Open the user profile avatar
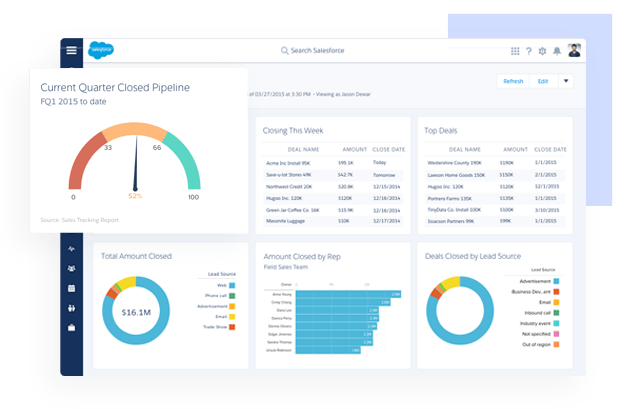Screen dimensions: 630x409 point(574,51)
